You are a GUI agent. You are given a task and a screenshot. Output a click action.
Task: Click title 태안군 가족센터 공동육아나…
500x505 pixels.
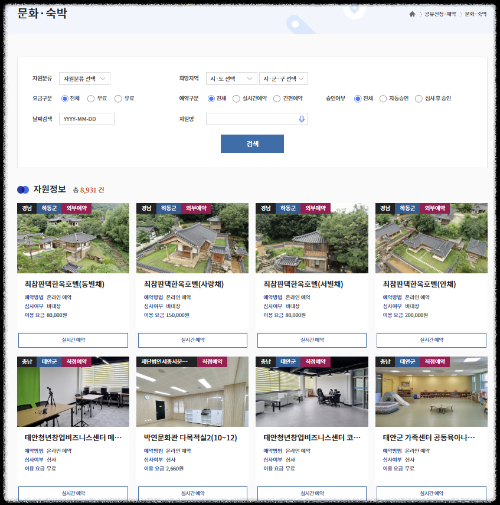click(429, 438)
